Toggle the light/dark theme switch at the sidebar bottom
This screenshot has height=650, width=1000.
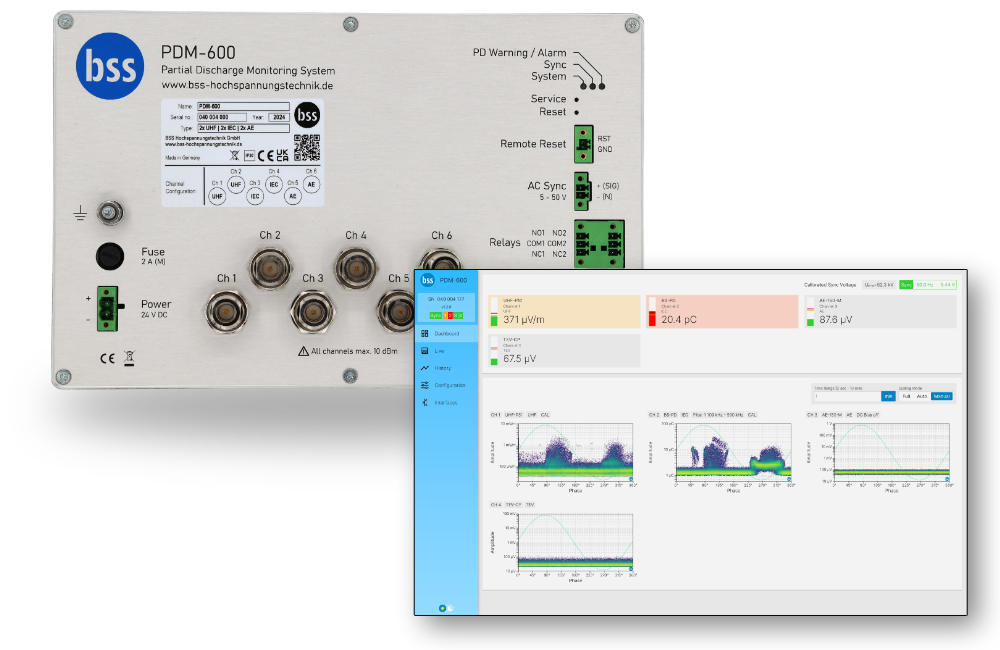point(446,608)
